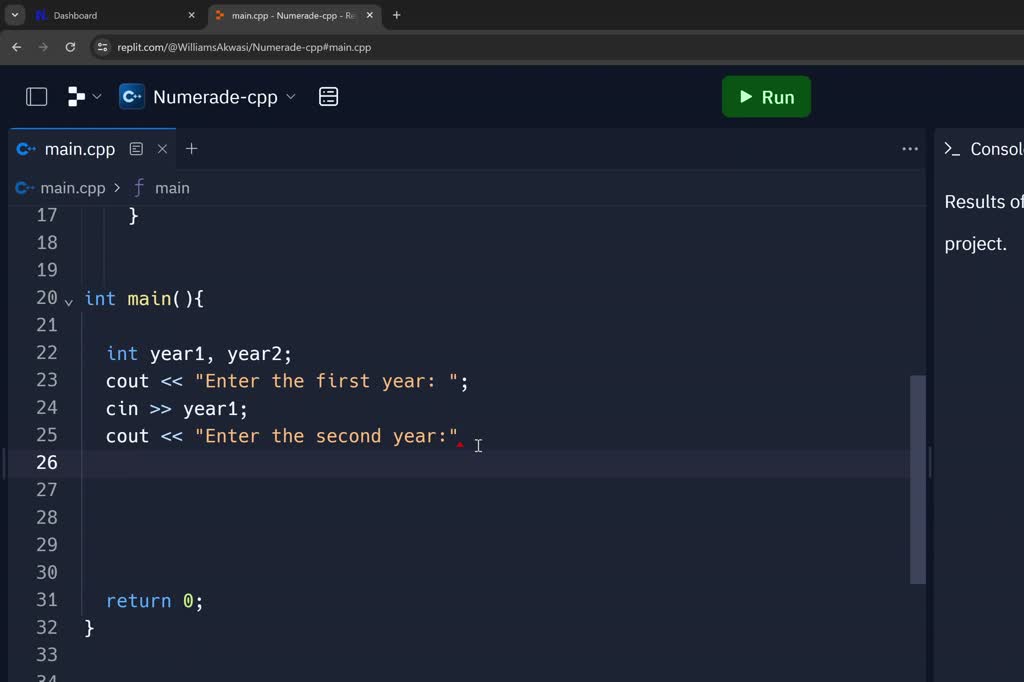Place cursor on empty line 26

(496, 463)
